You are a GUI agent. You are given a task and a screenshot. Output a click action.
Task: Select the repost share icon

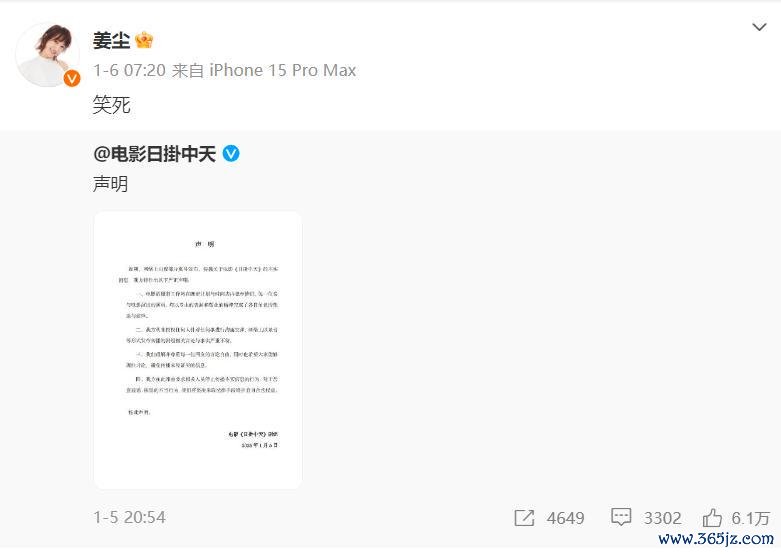[x=524, y=518]
